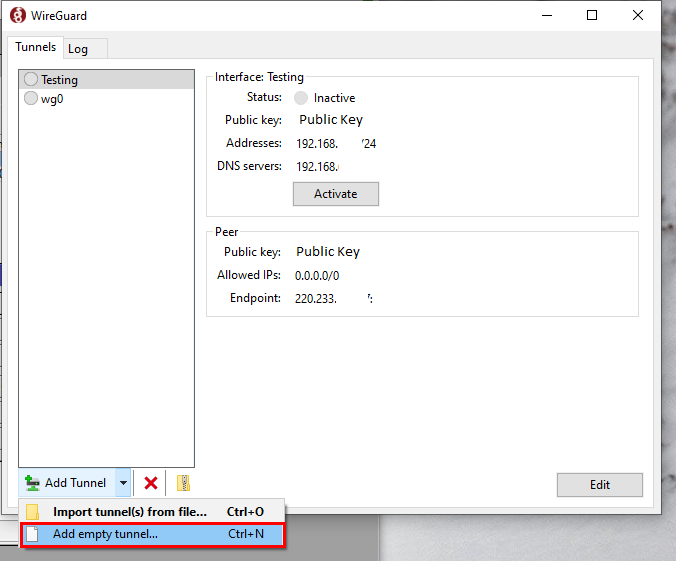
Task: Close the WireGuard window
Action: coord(638,16)
